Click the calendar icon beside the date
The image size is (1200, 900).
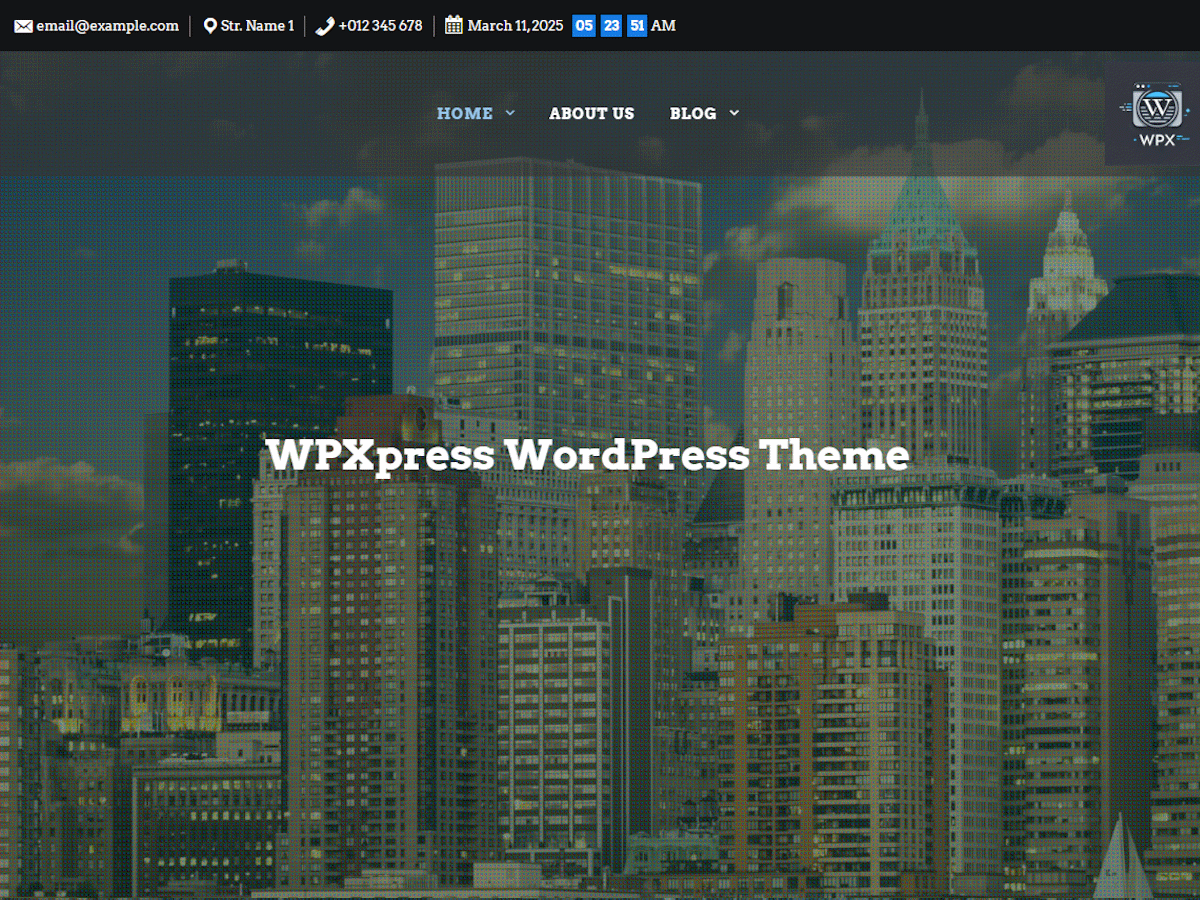tap(454, 26)
